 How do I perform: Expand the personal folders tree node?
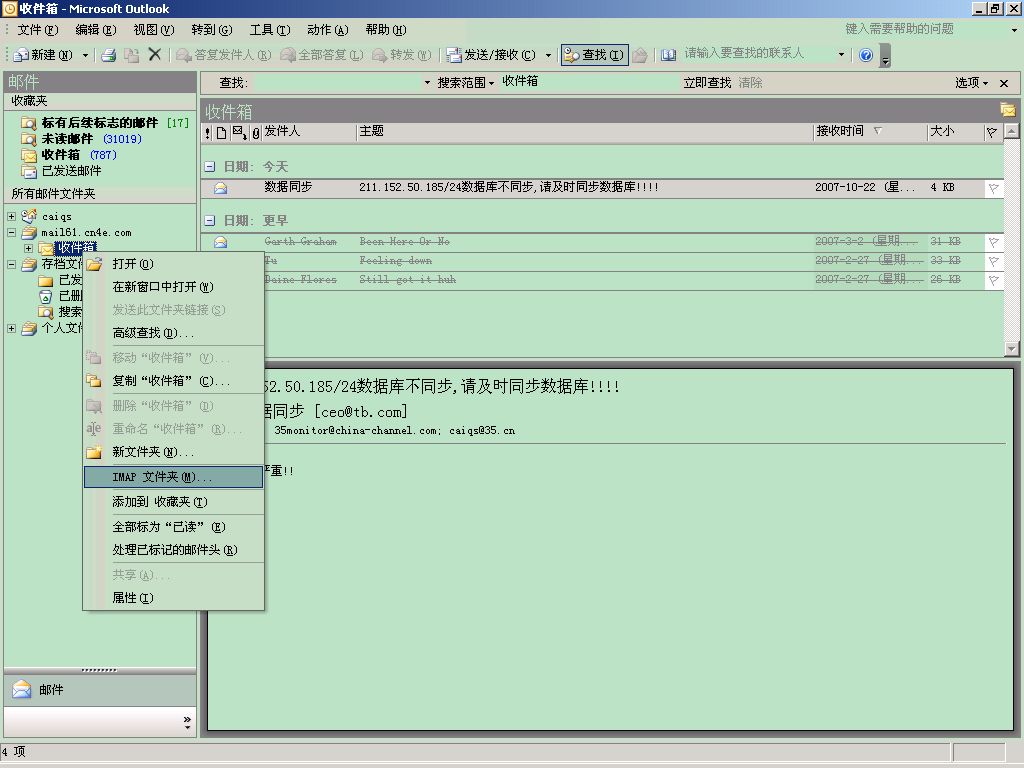coord(11,328)
